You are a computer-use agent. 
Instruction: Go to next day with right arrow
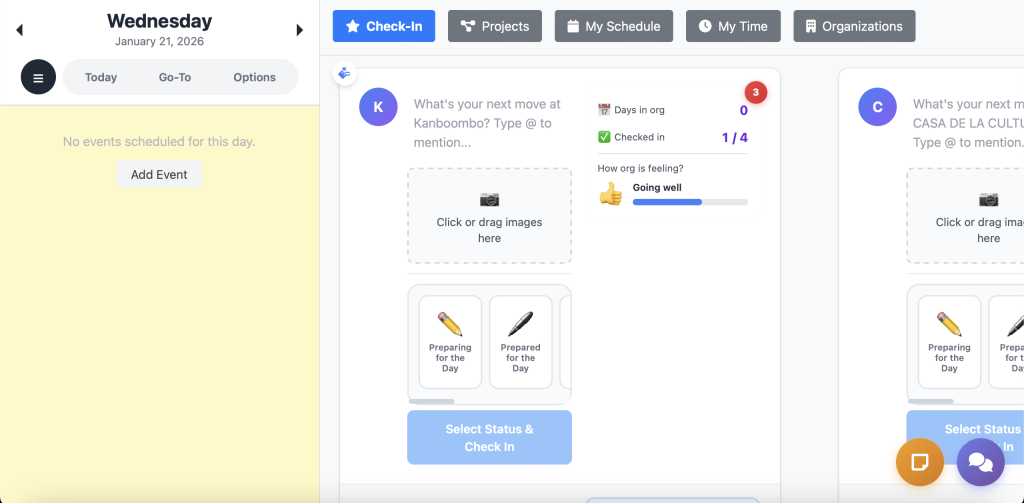(x=299, y=30)
